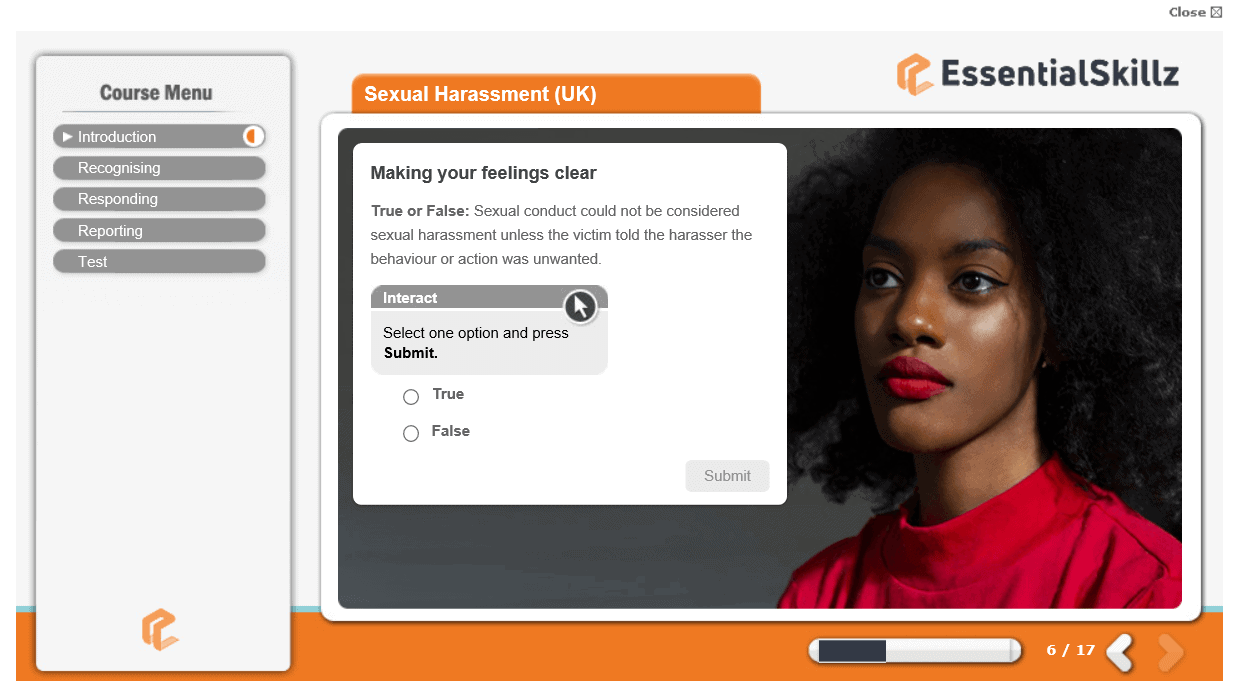Click the orange logo in the course menu panel
Image resolution: width=1236 pixels, height=688 pixels.
click(x=160, y=629)
